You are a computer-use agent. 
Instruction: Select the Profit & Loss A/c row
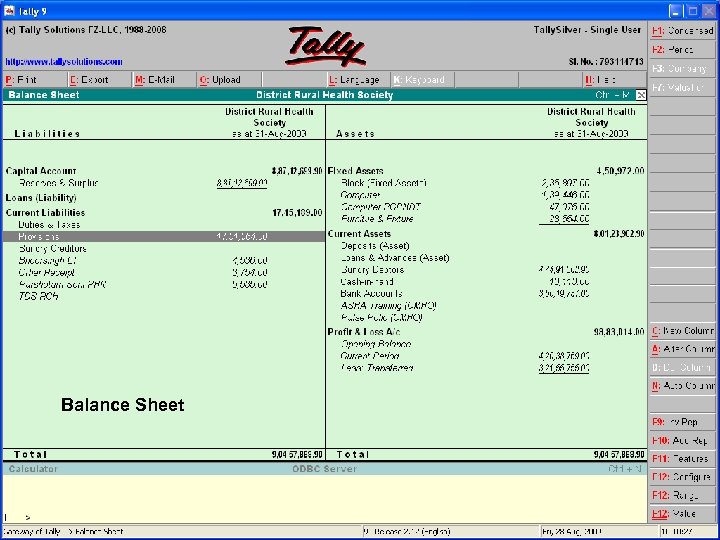point(486,332)
